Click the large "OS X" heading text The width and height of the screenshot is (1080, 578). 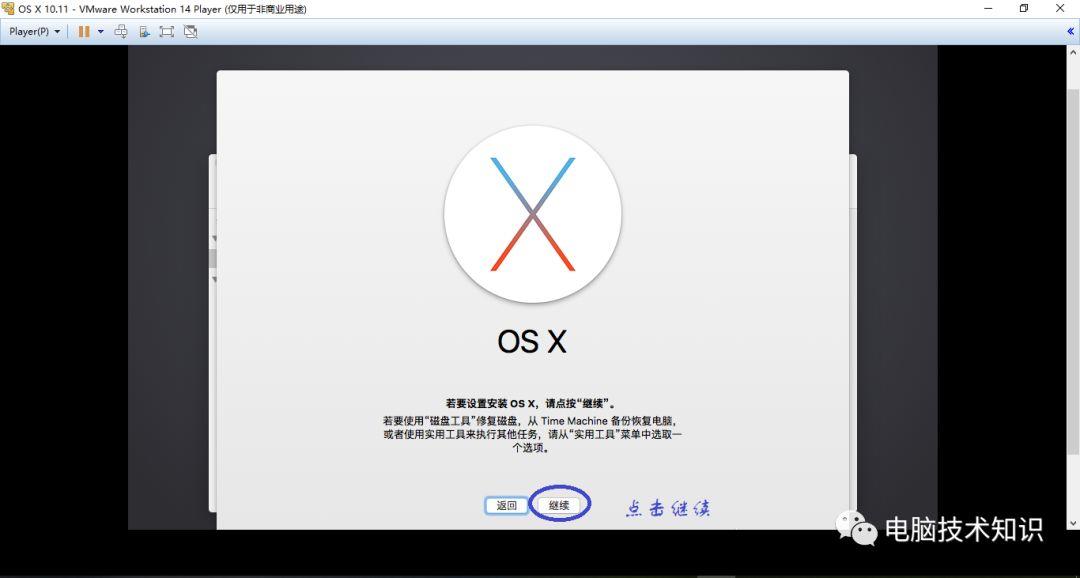[532, 341]
